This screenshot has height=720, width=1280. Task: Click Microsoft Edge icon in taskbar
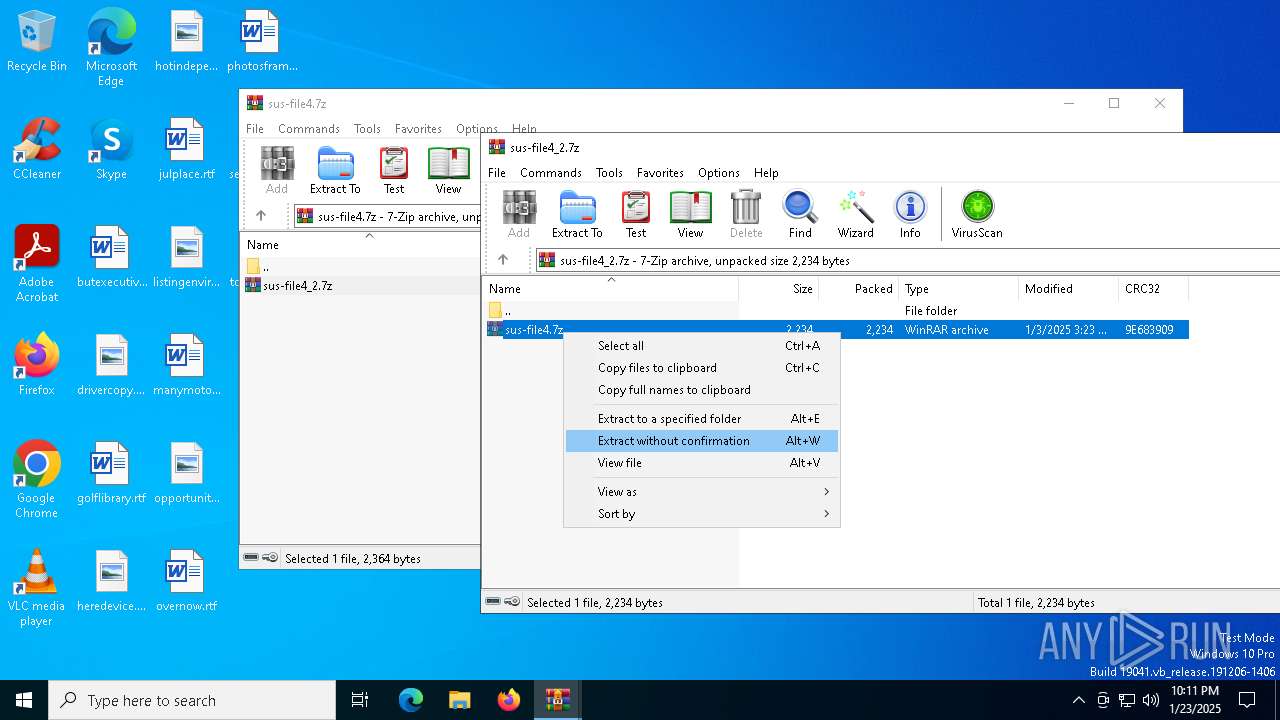pyautogui.click(x=410, y=700)
